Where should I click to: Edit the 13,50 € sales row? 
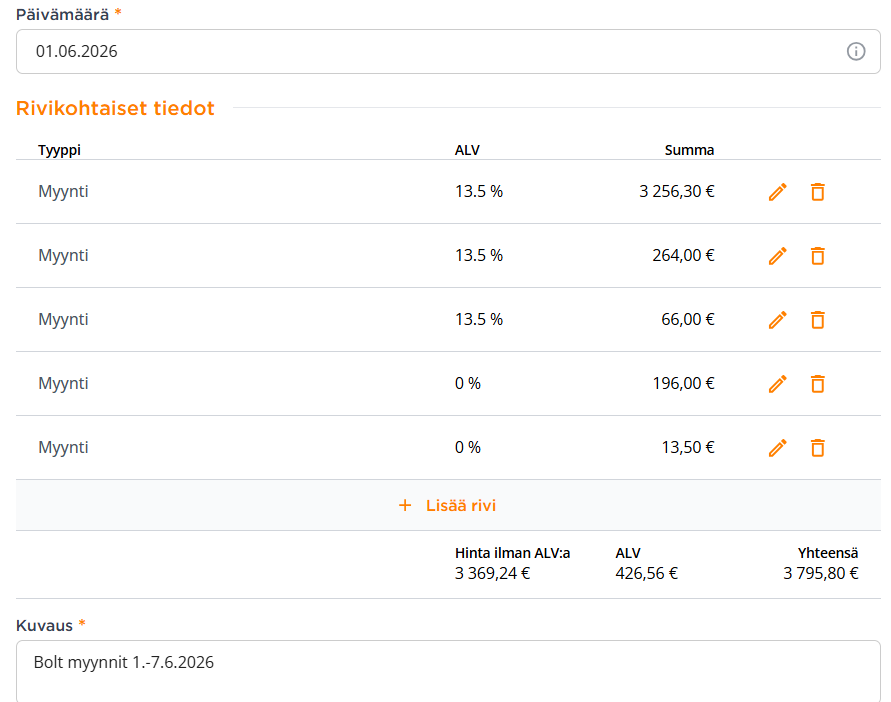pos(777,448)
